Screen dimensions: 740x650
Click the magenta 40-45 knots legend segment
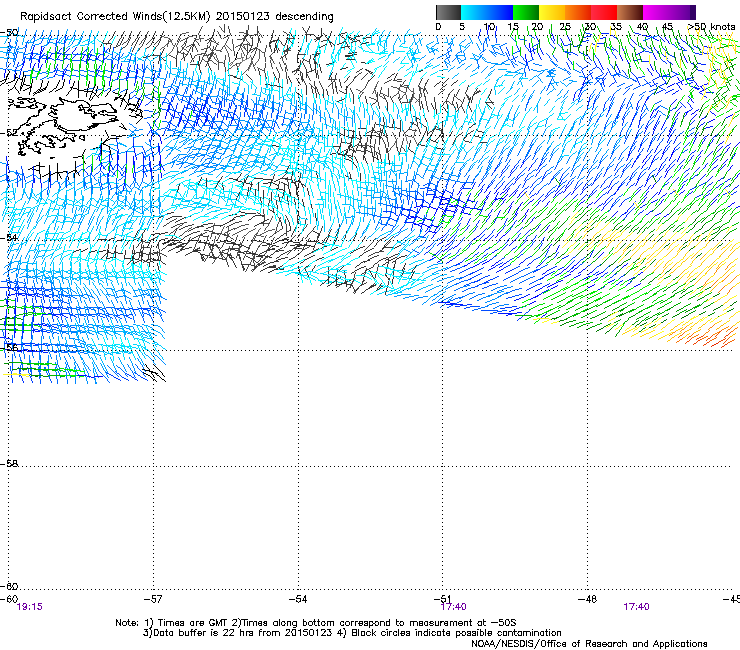click(656, 12)
